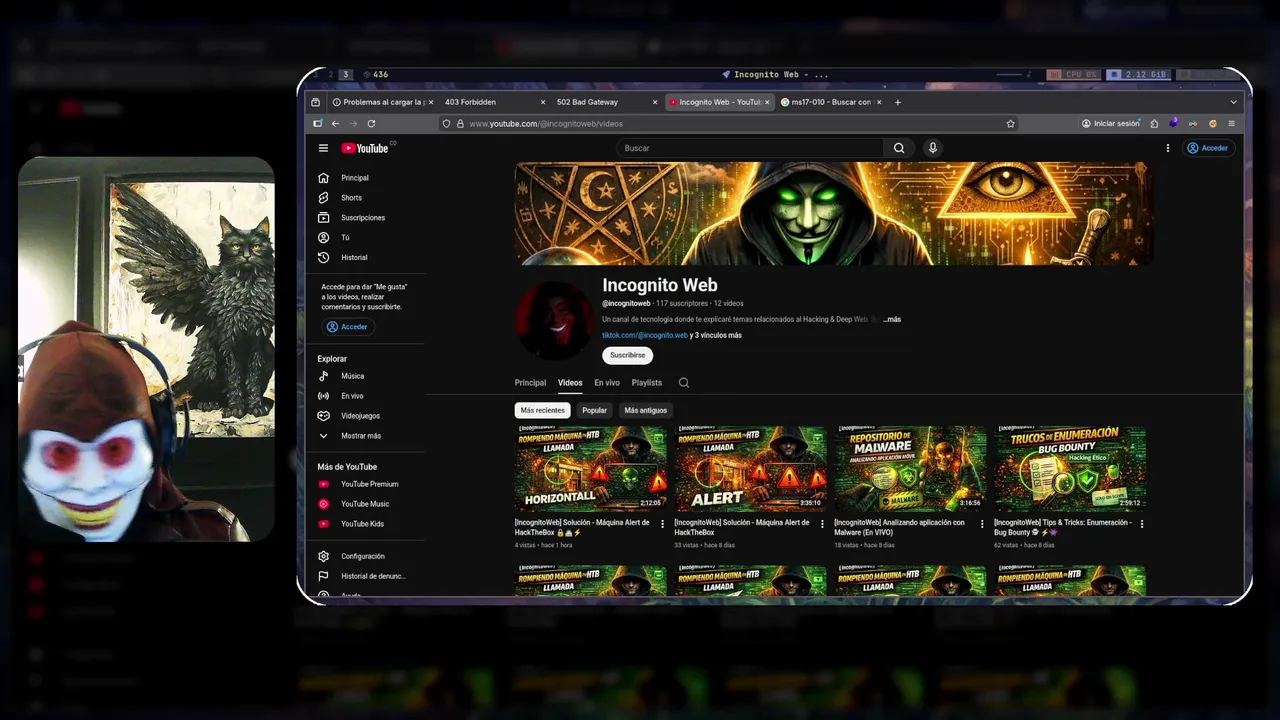Viewport: 1280px width, 720px height.
Task: Switch to workspace 3 in status bar
Action: (346, 75)
